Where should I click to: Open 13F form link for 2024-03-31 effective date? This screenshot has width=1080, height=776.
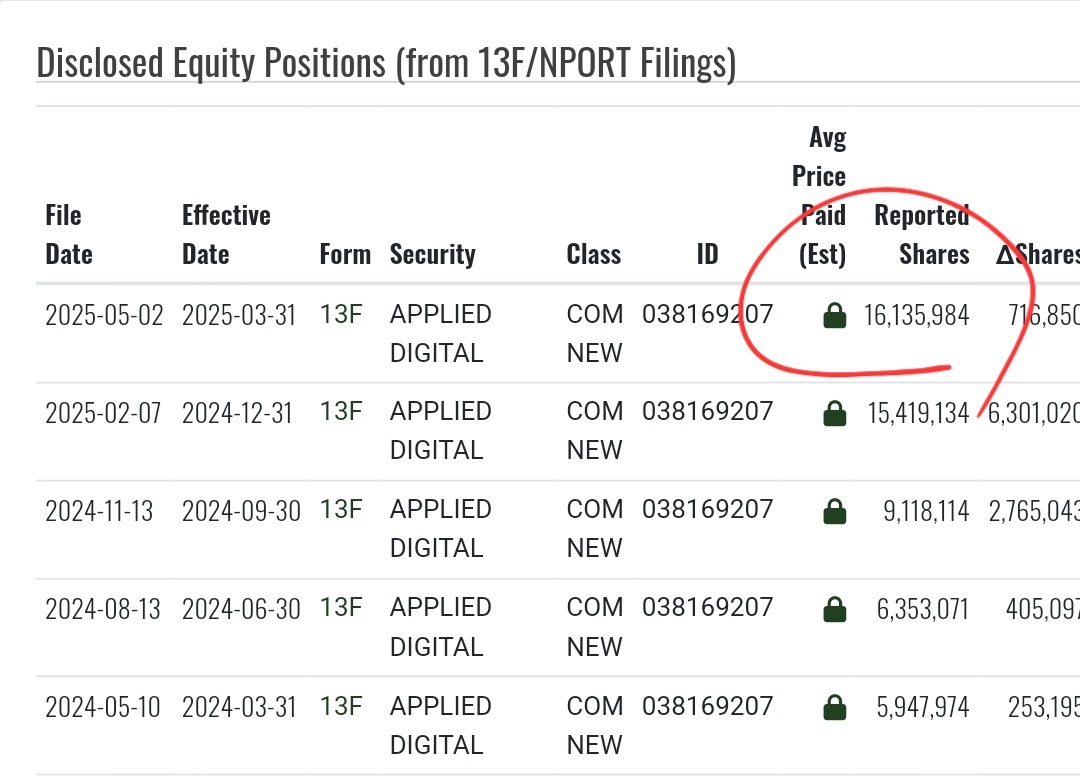point(341,706)
